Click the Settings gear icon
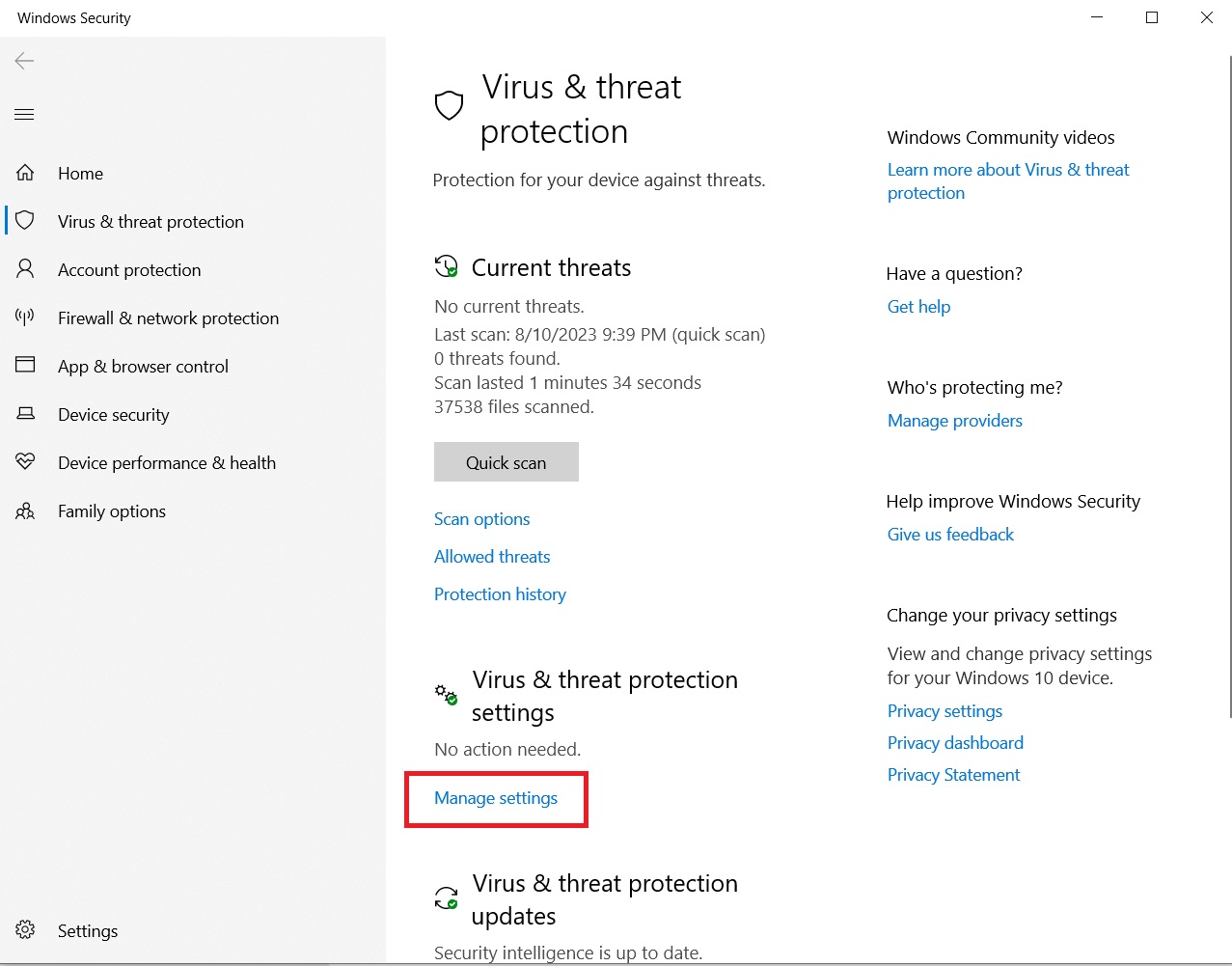Image resolution: width=1232 pixels, height=966 pixels. [25, 930]
